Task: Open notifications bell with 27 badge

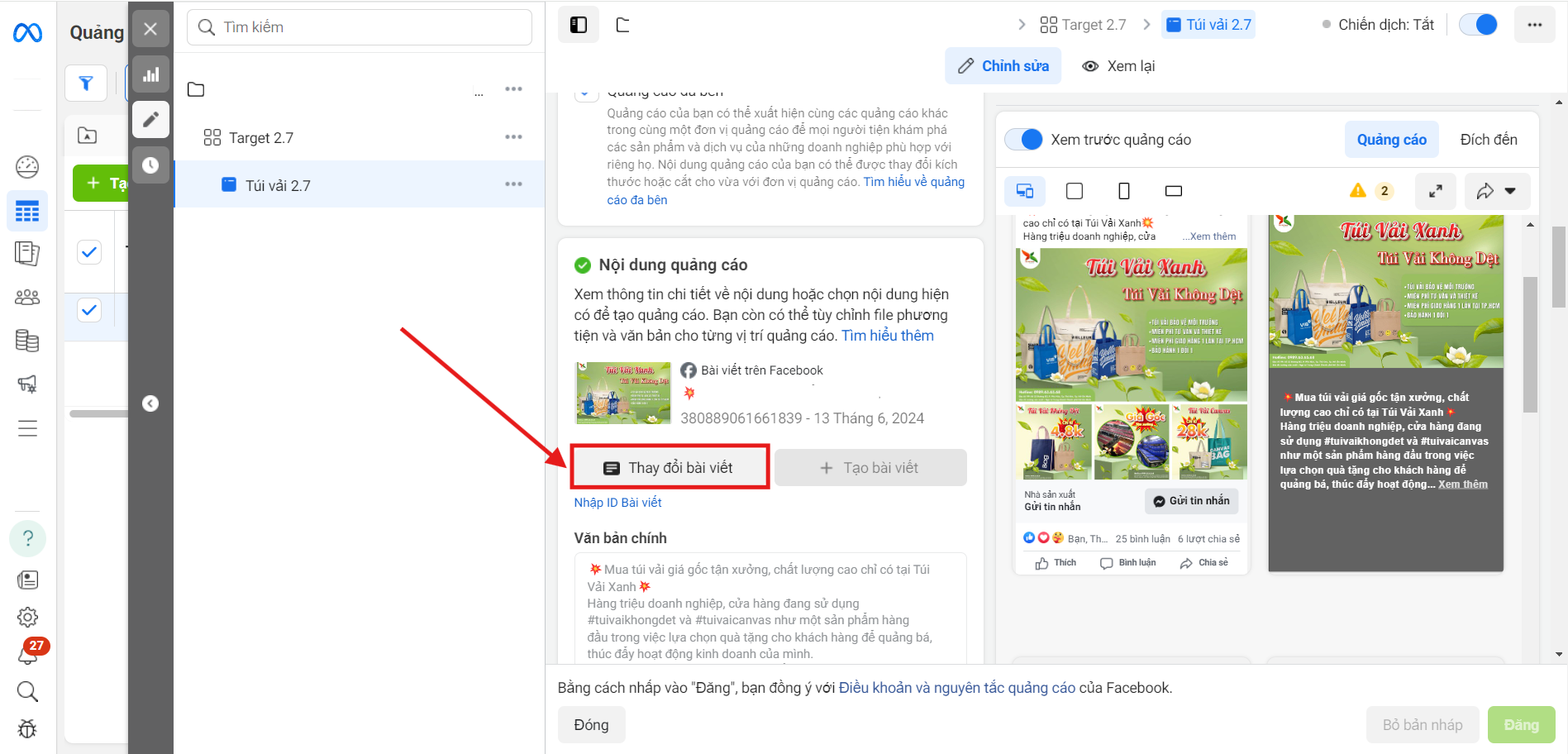Action: (x=29, y=653)
